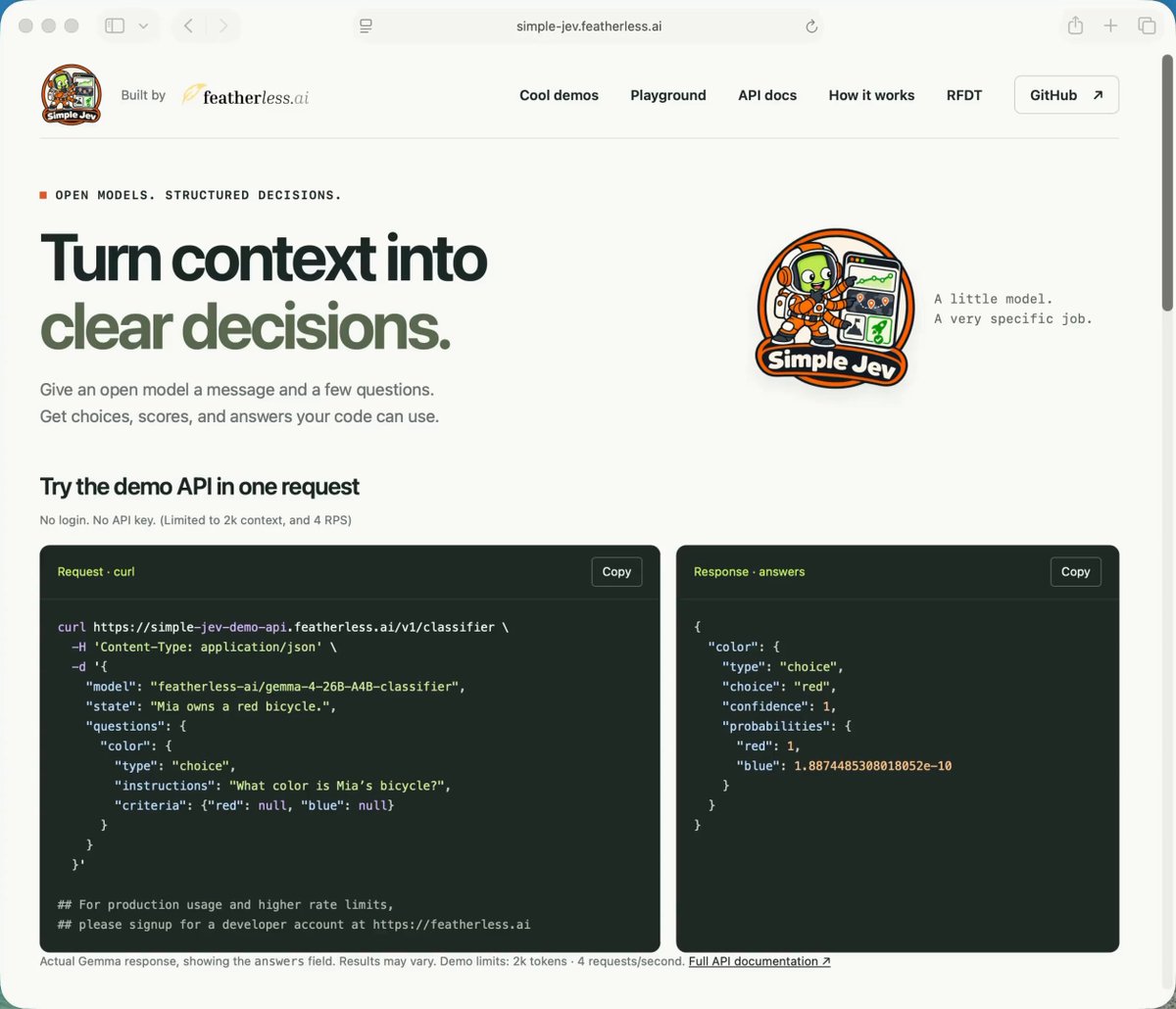This screenshot has height=1009, width=1176.
Task: Open the sidebar options dropdown chevron
Action: (143, 26)
